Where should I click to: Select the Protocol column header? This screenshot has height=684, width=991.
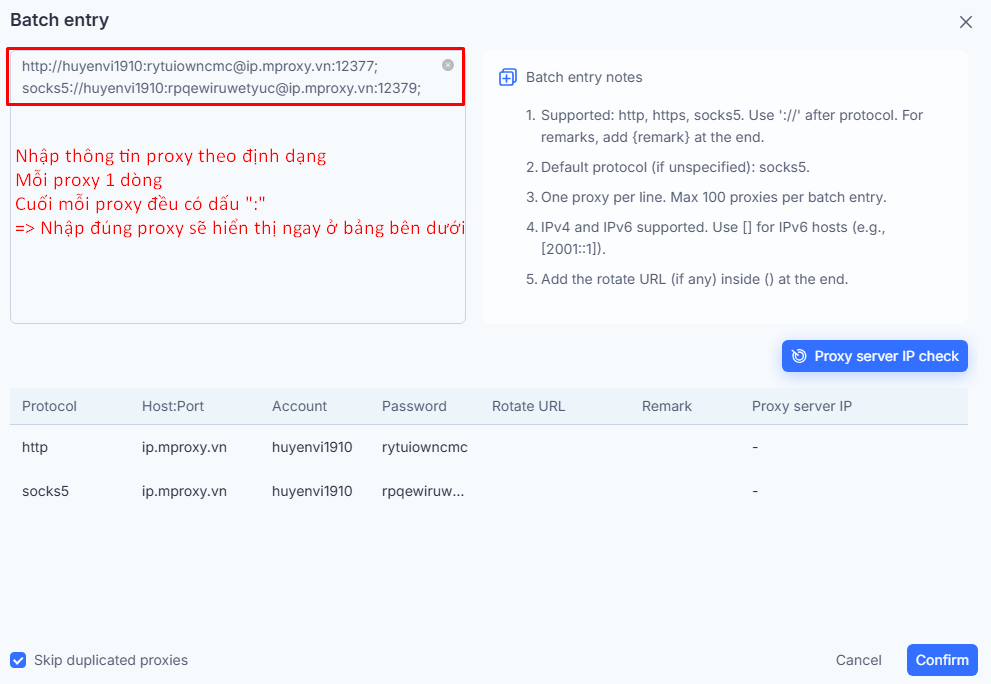49,406
